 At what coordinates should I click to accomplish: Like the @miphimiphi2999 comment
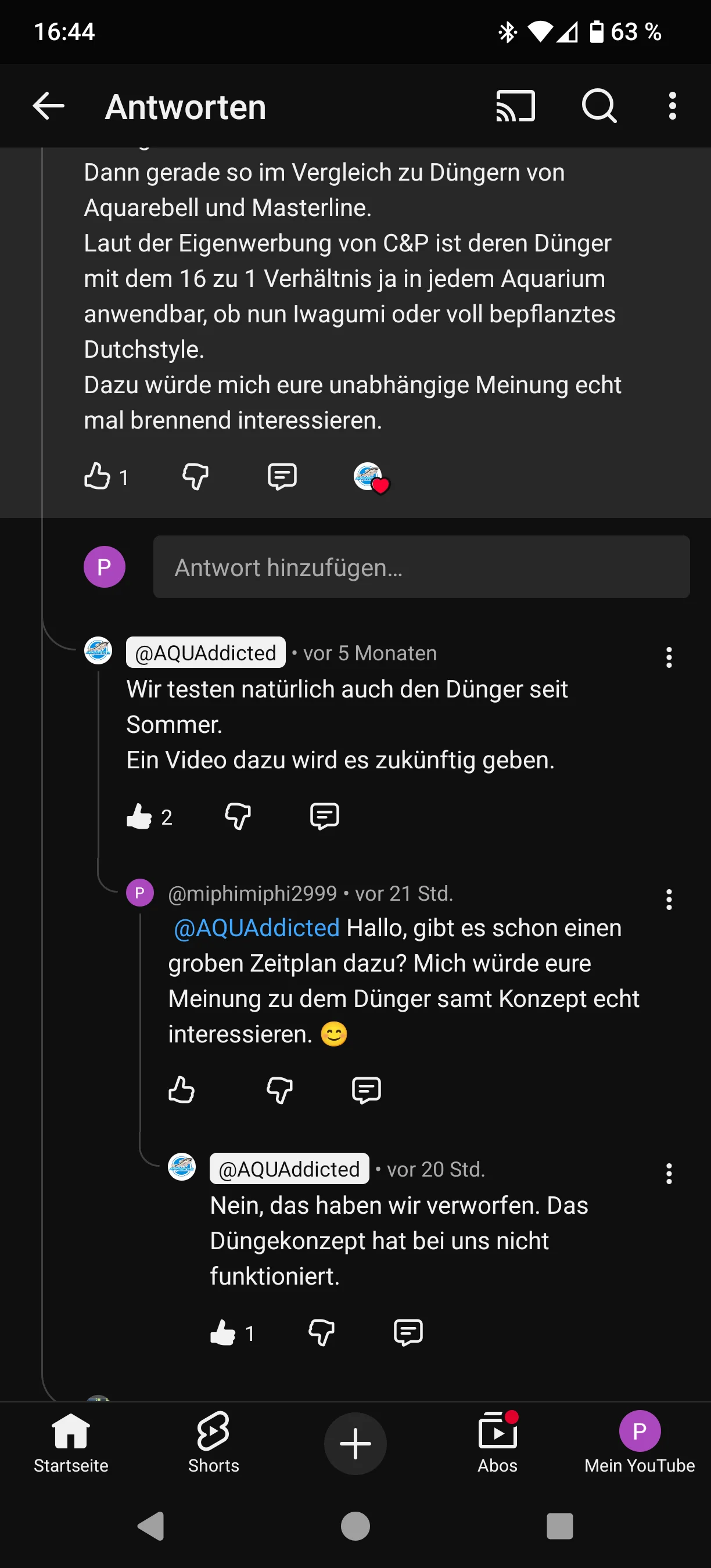pos(181,1089)
